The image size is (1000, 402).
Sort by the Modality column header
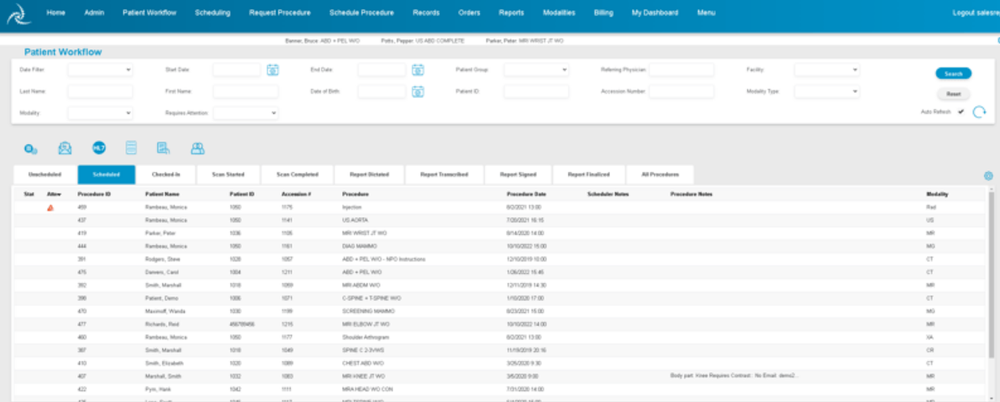coord(936,194)
